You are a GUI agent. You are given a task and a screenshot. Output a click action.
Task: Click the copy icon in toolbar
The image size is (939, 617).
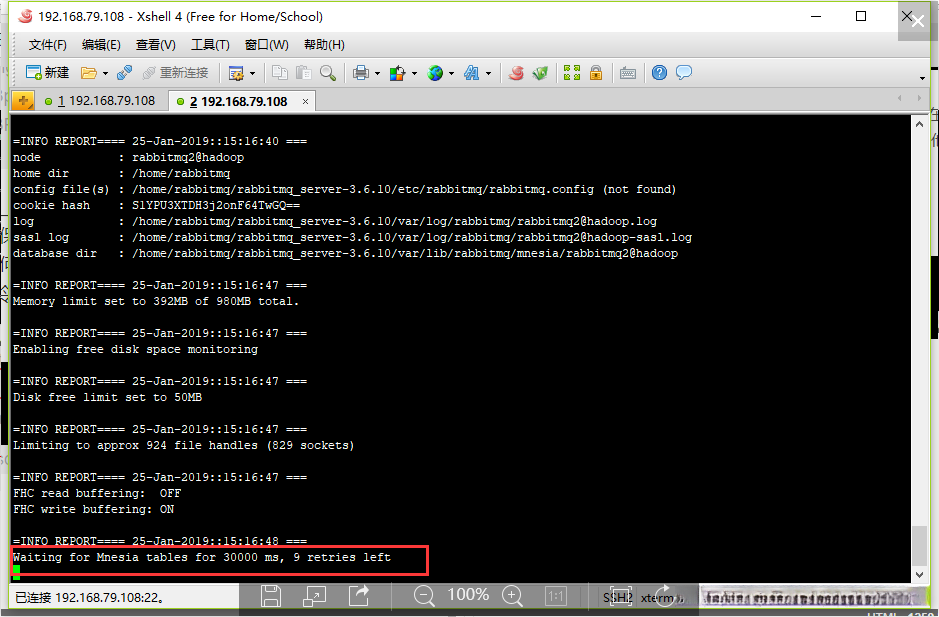tap(280, 73)
